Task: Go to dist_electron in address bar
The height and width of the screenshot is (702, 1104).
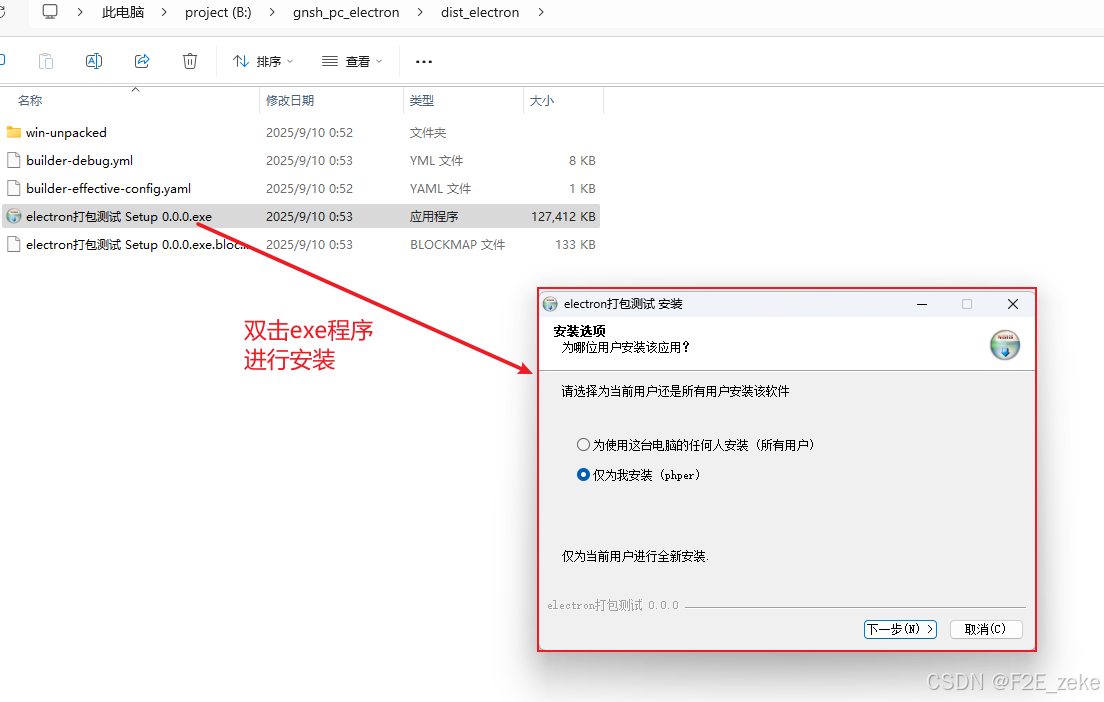Action: [480, 13]
